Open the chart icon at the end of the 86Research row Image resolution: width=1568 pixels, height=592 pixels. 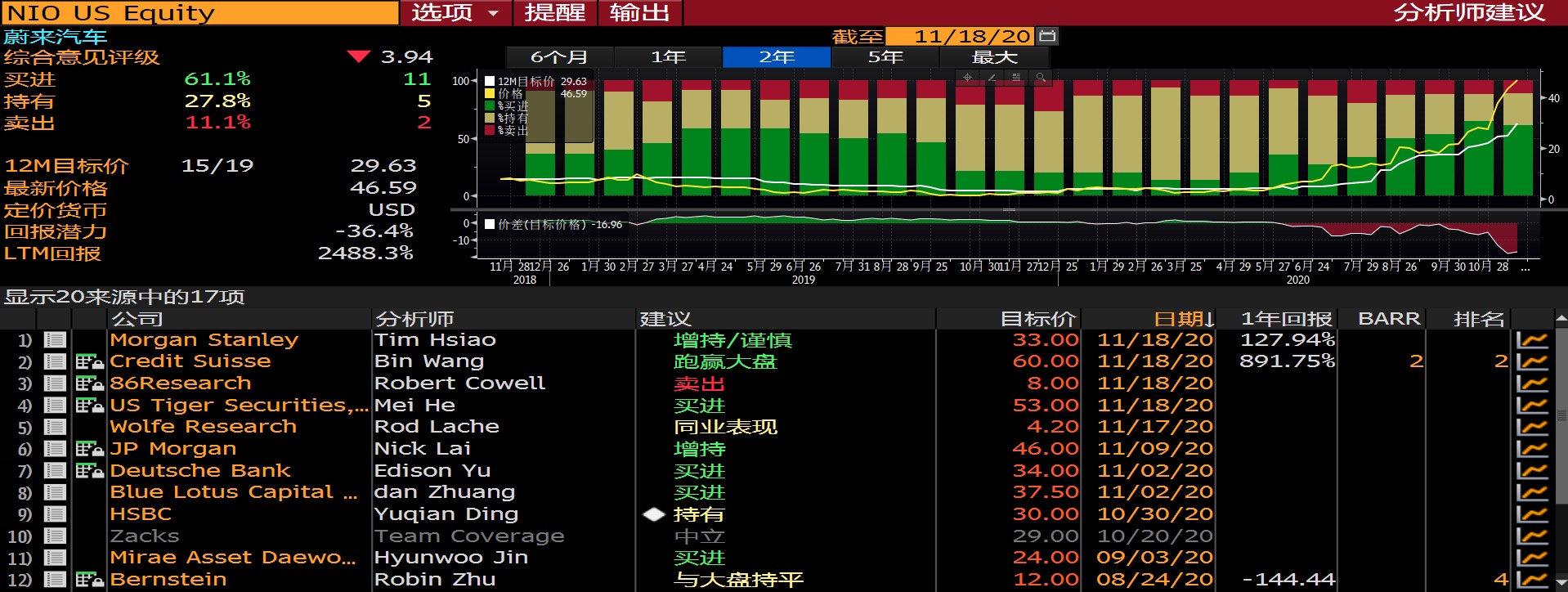[1532, 383]
